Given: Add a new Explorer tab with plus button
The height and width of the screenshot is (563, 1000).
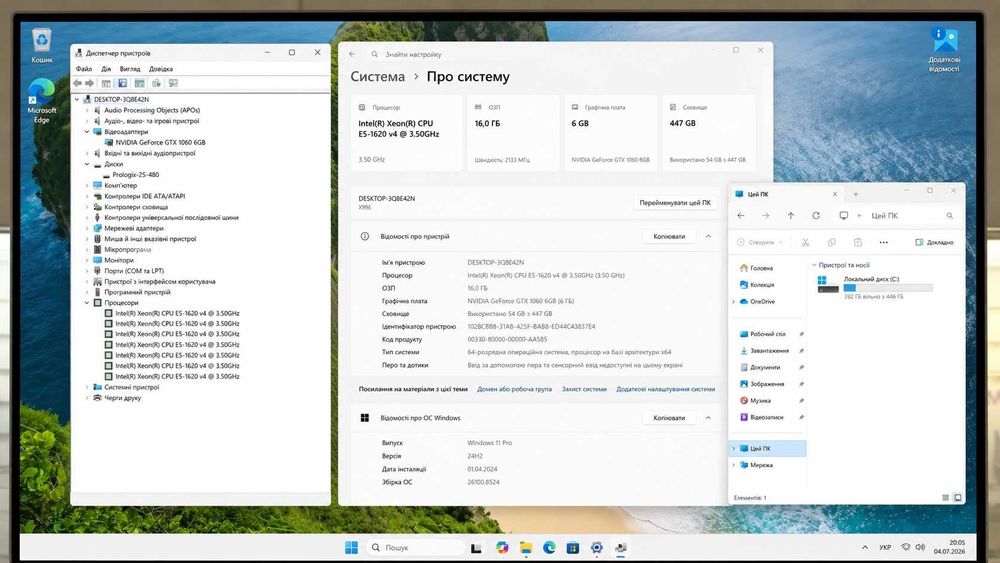Looking at the screenshot, I should (856, 194).
